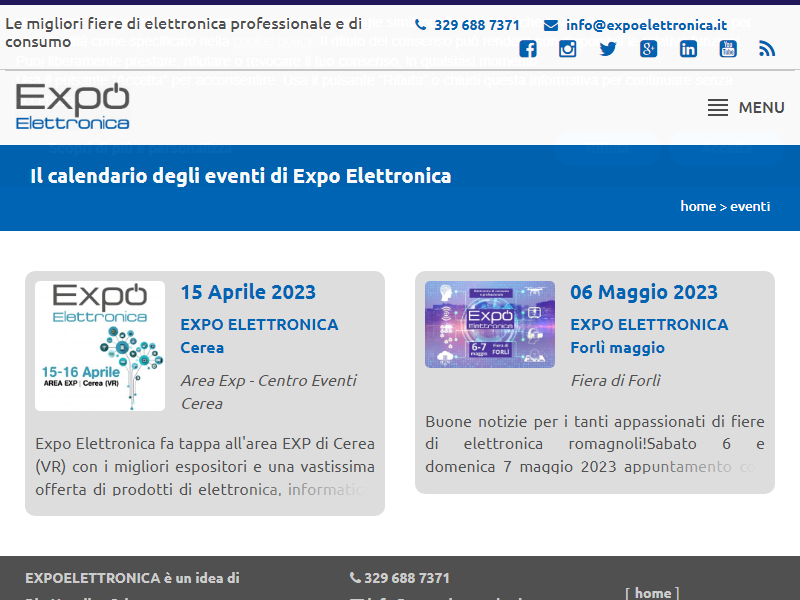Open the RSS feed icon
The height and width of the screenshot is (600, 800).
pyautogui.click(x=767, y=49)
